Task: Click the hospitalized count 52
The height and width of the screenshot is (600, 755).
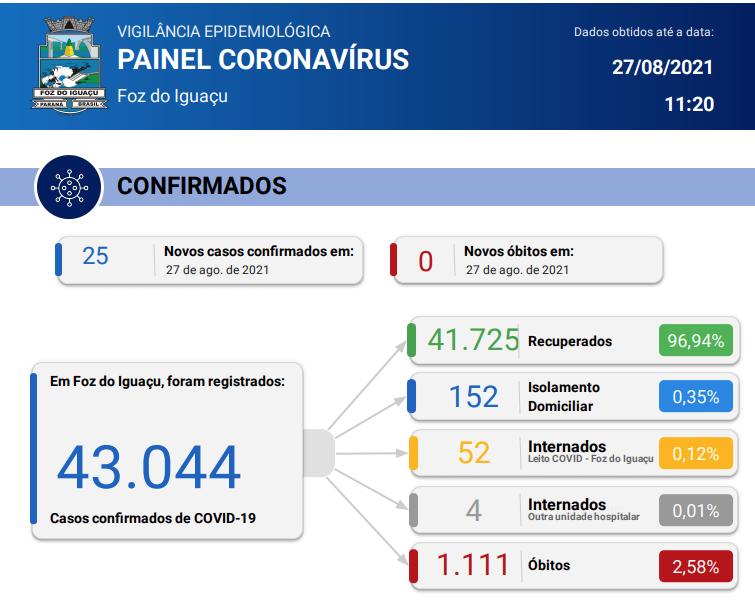Action: [474, 453]
